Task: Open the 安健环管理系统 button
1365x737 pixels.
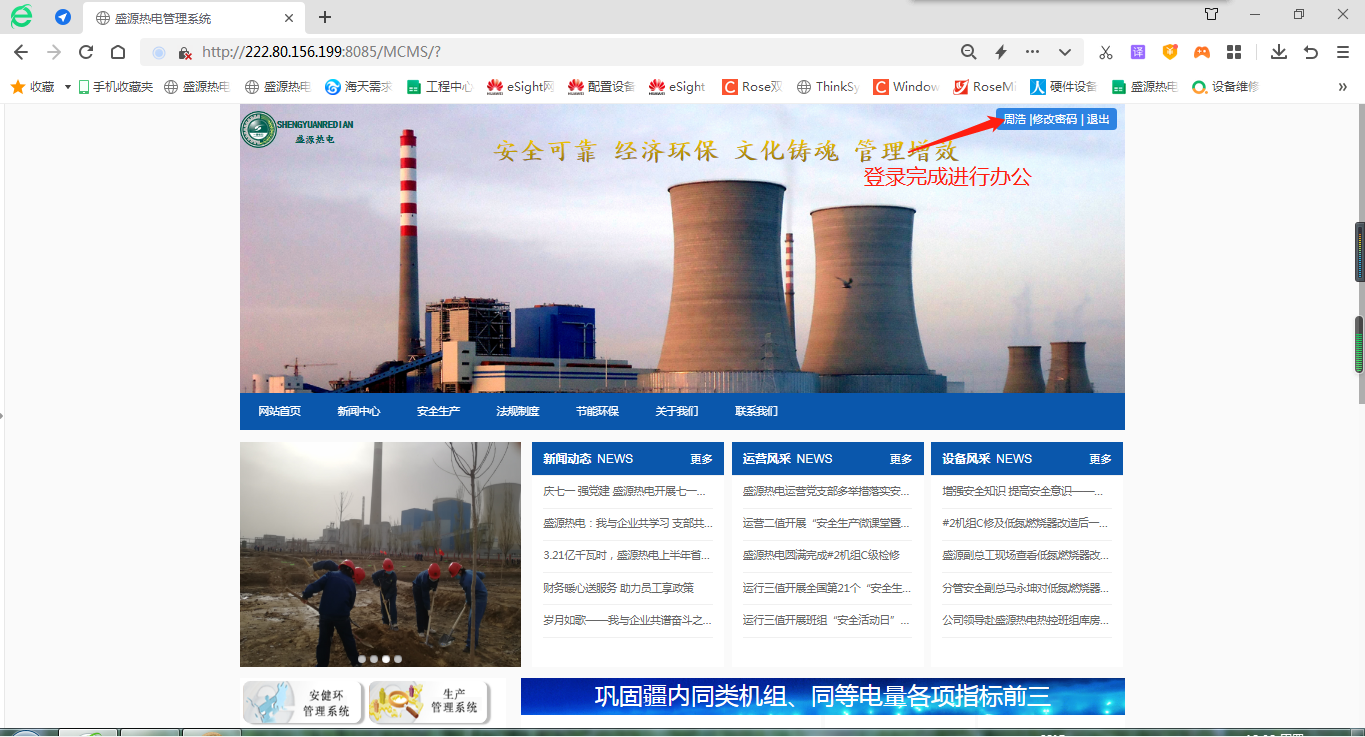Action: (x=303, y=702)
